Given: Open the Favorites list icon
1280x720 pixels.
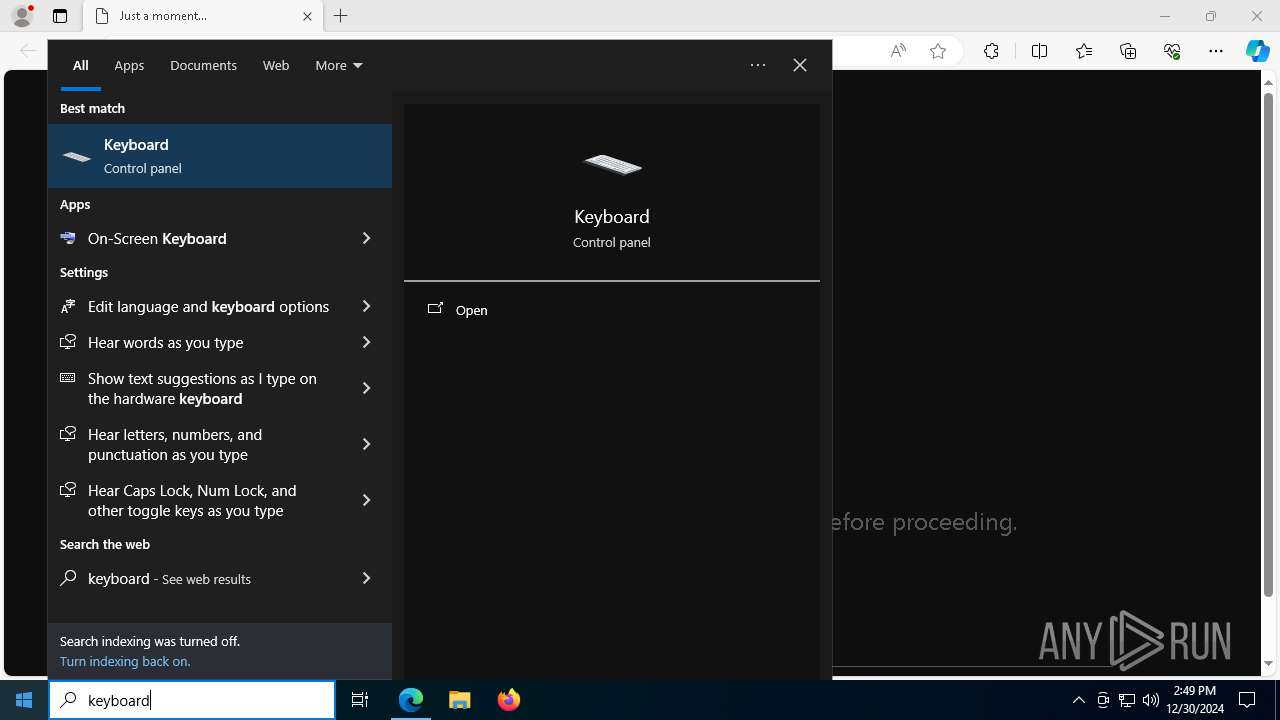Looking at the screenshot, I should pos(1084,51).
